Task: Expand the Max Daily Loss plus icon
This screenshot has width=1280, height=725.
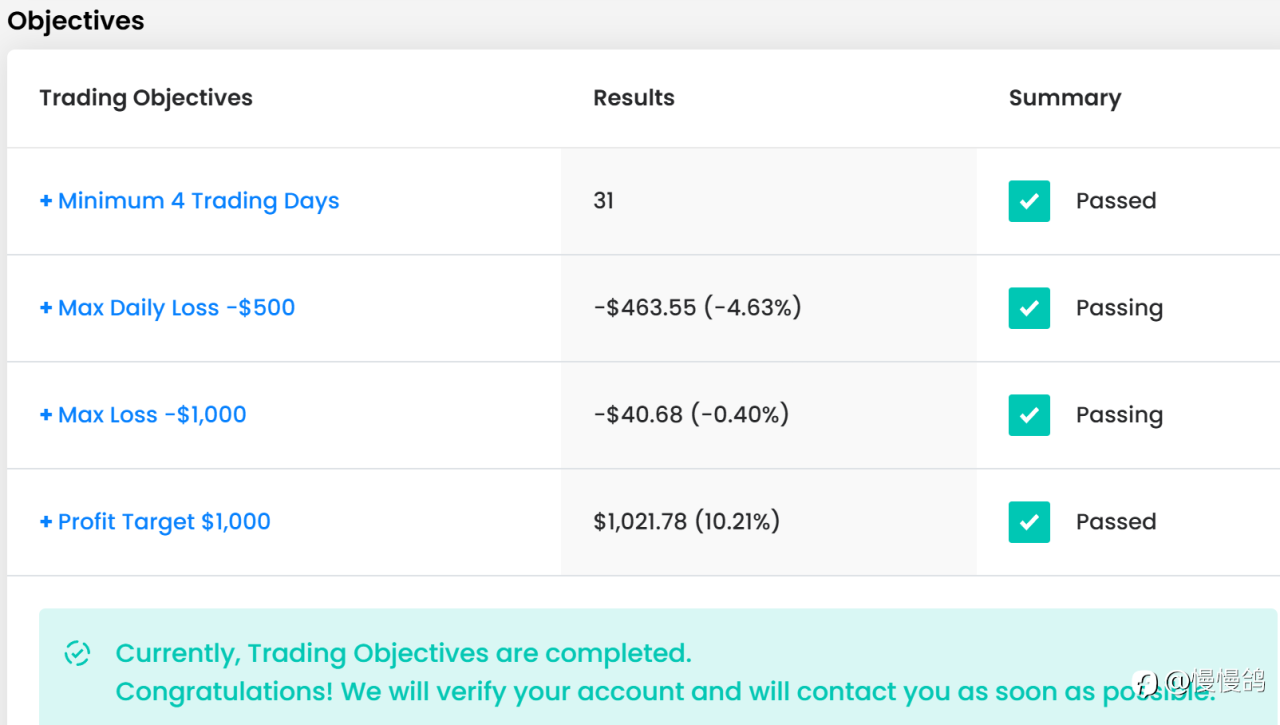Action: [45, 308]
